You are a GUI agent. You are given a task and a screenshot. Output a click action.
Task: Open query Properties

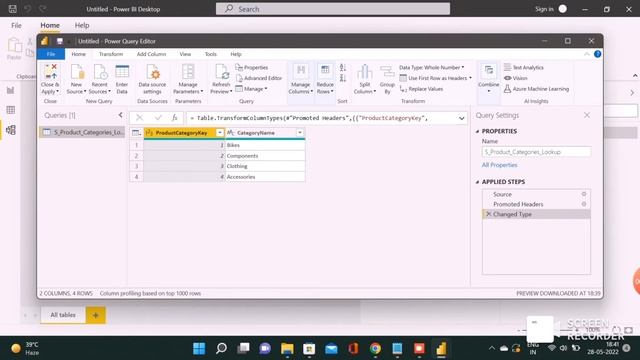tap(252, 67)
